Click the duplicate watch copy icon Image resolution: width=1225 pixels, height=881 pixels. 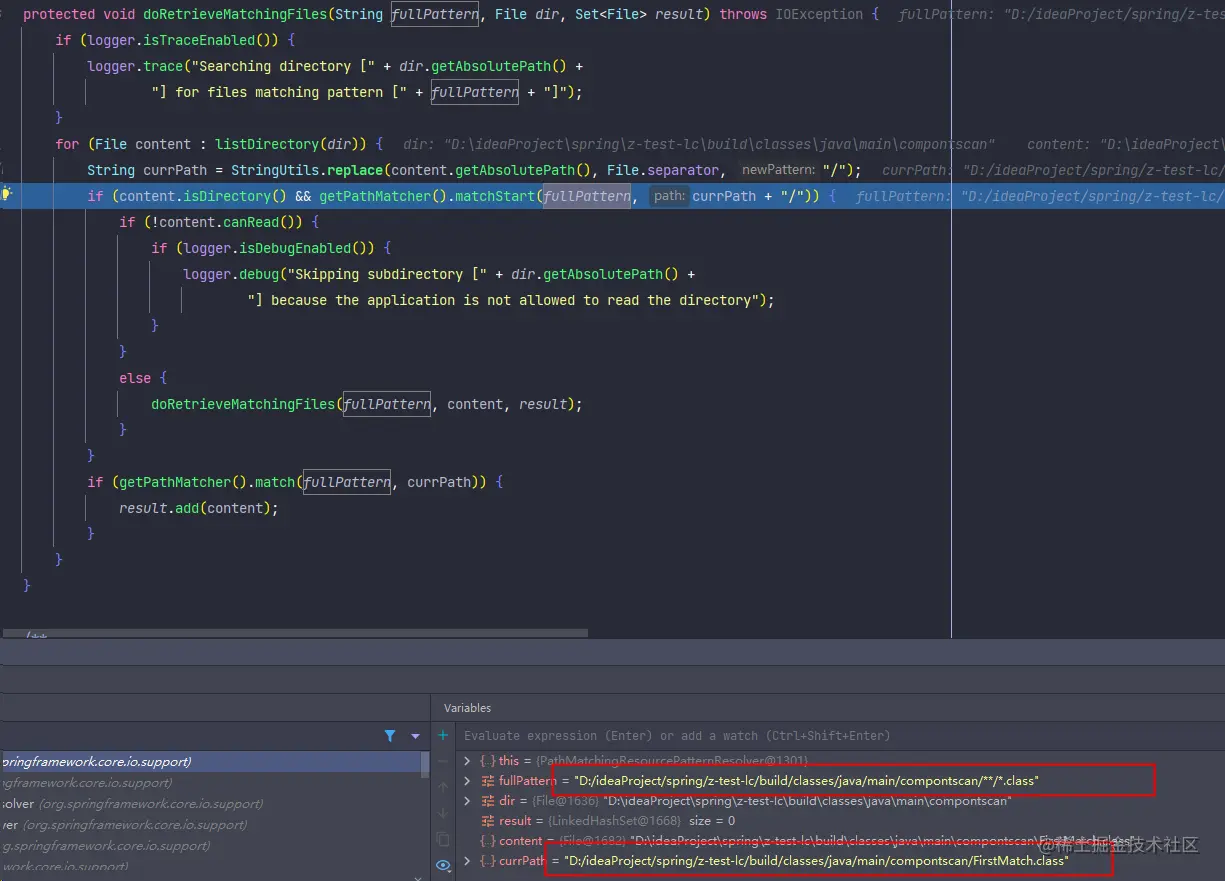coord(443,840)
